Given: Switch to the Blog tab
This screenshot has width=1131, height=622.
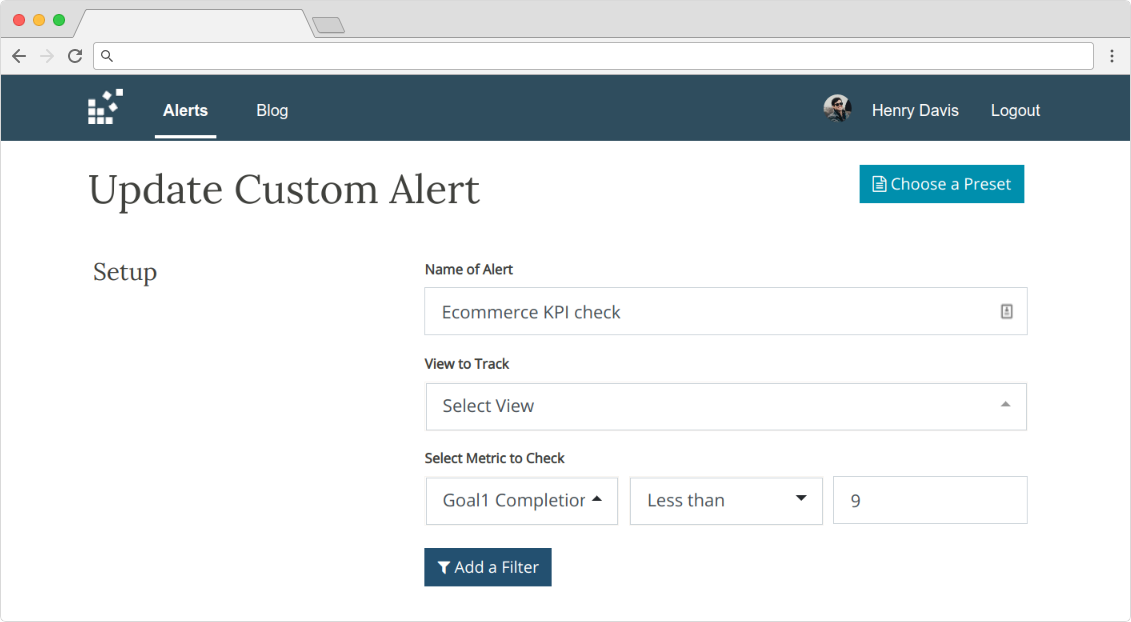Looking at the screenshot, I should 272,110.
